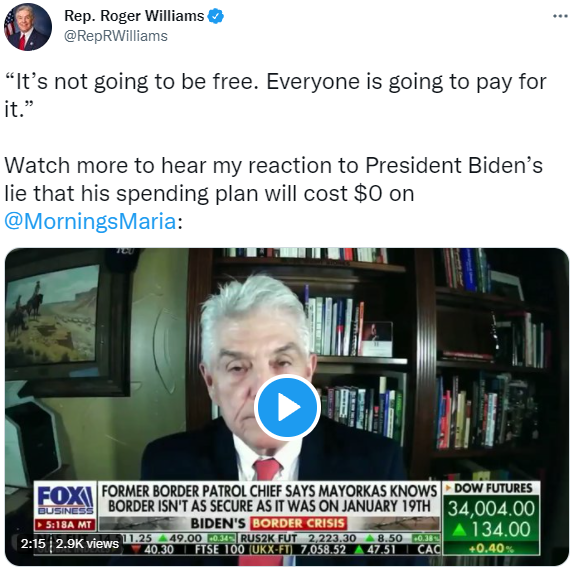Click the Fox Business logo in video
581x573 pixels.
coord(65,499)
